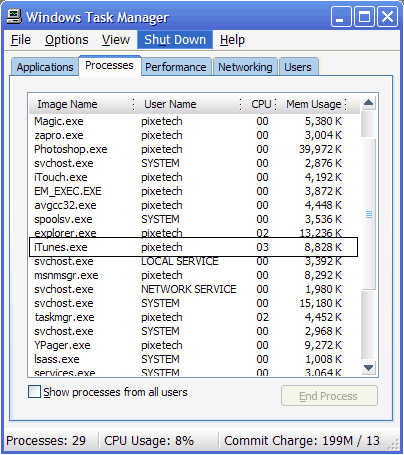Minimize the Task Manager window
Viewport: 404px width, 455px height.
(341, 16)
